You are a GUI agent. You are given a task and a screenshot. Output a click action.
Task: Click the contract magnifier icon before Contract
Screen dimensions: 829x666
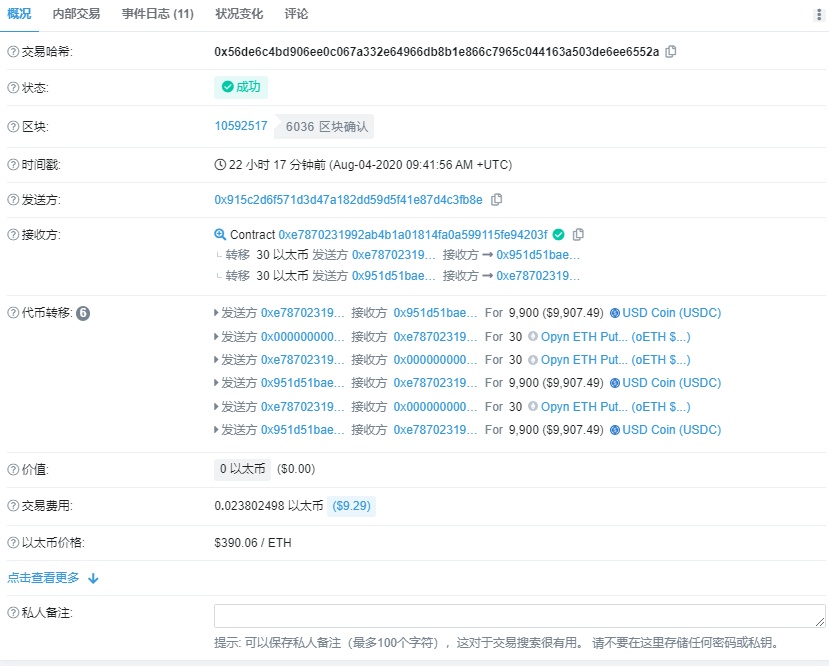point(220,234)
